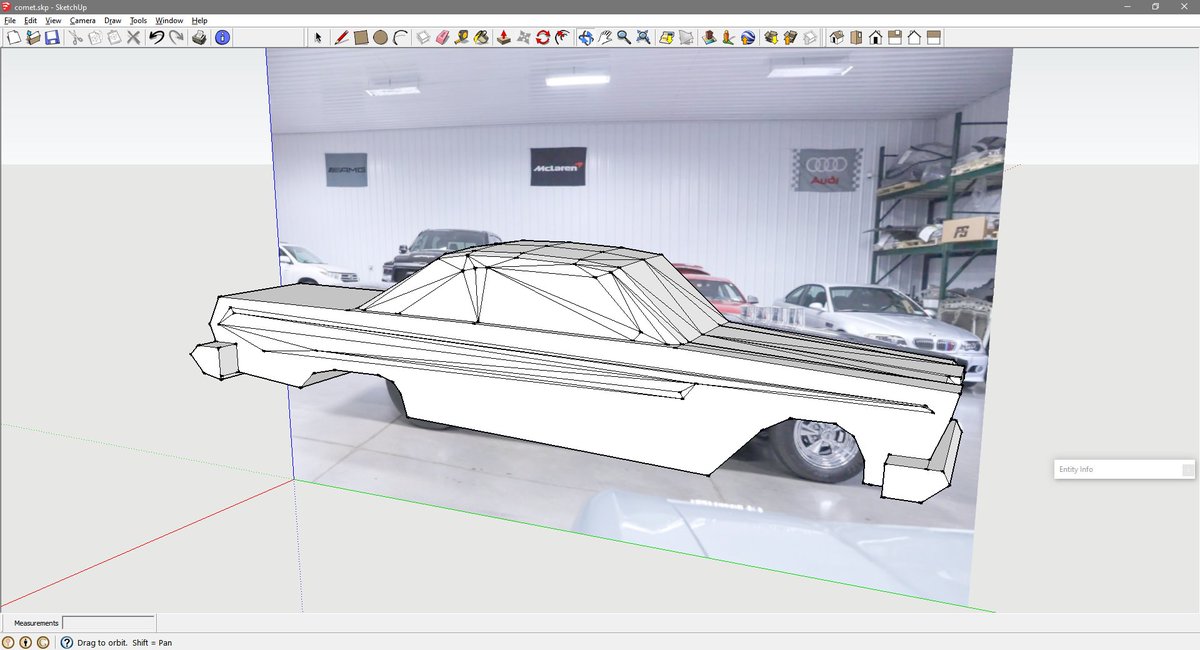Select the Paint Bucket tool
This screenshot has width=1200, height=650.
(x=480, y=38)
